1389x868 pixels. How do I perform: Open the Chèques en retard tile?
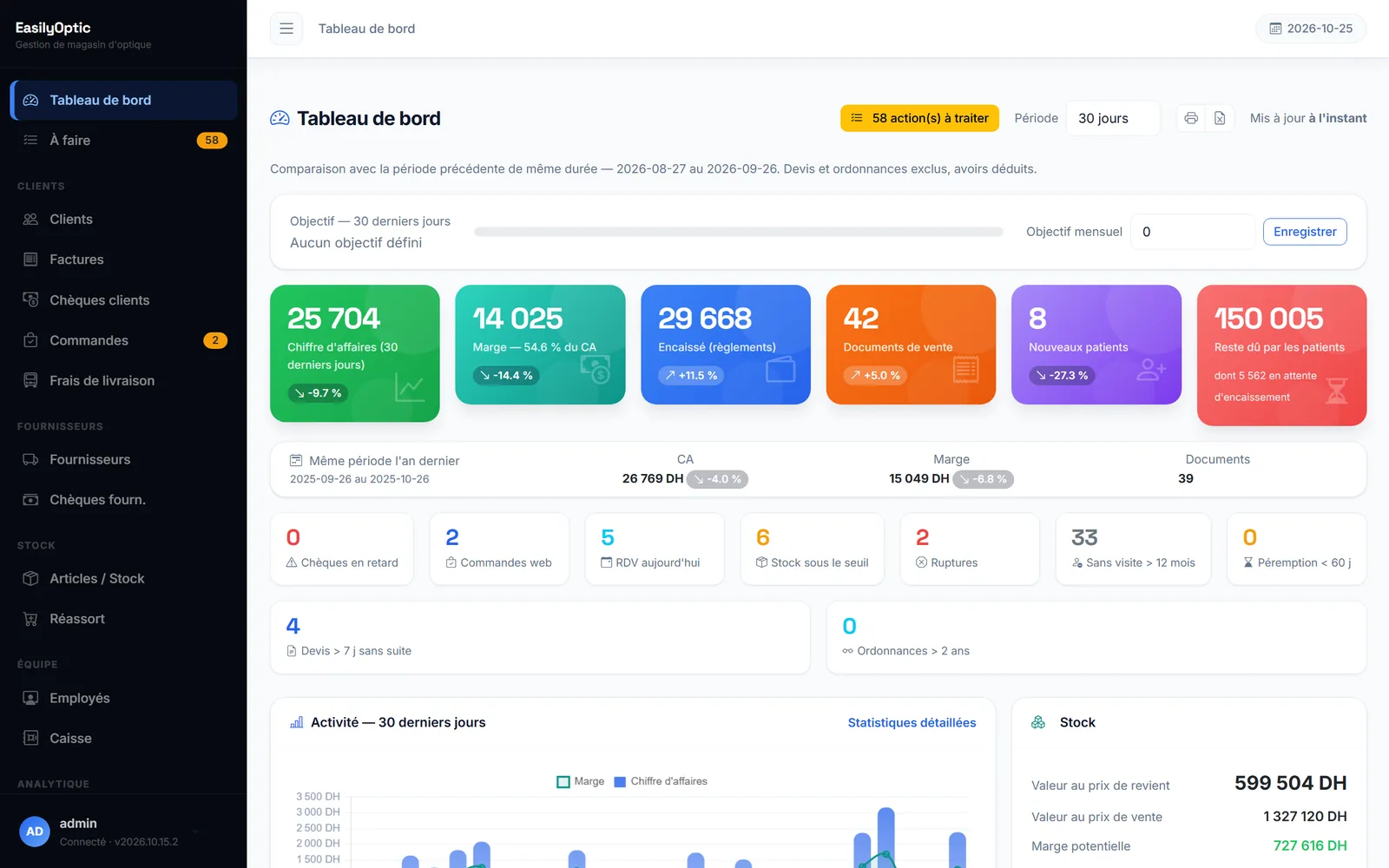coord(342,549)
